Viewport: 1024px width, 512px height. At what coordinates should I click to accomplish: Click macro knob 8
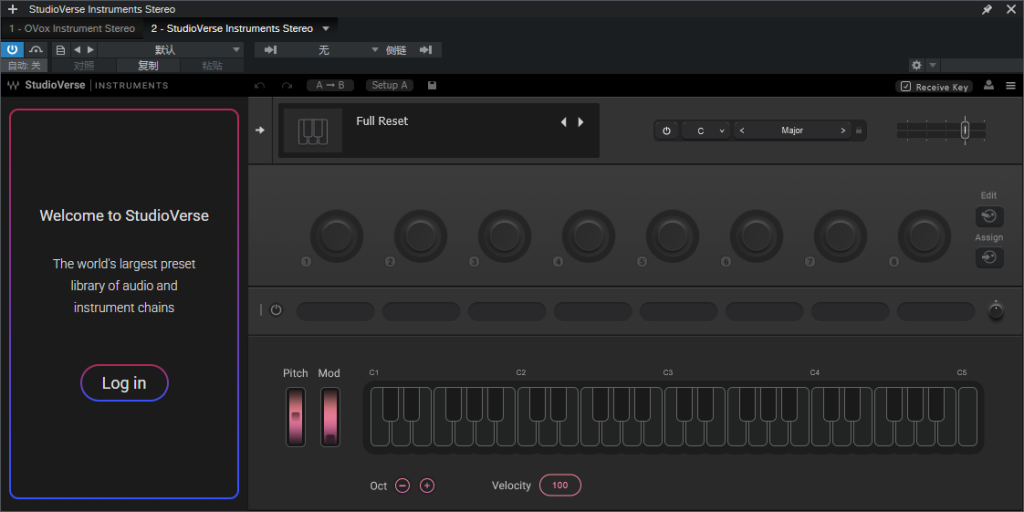(923, 236)
